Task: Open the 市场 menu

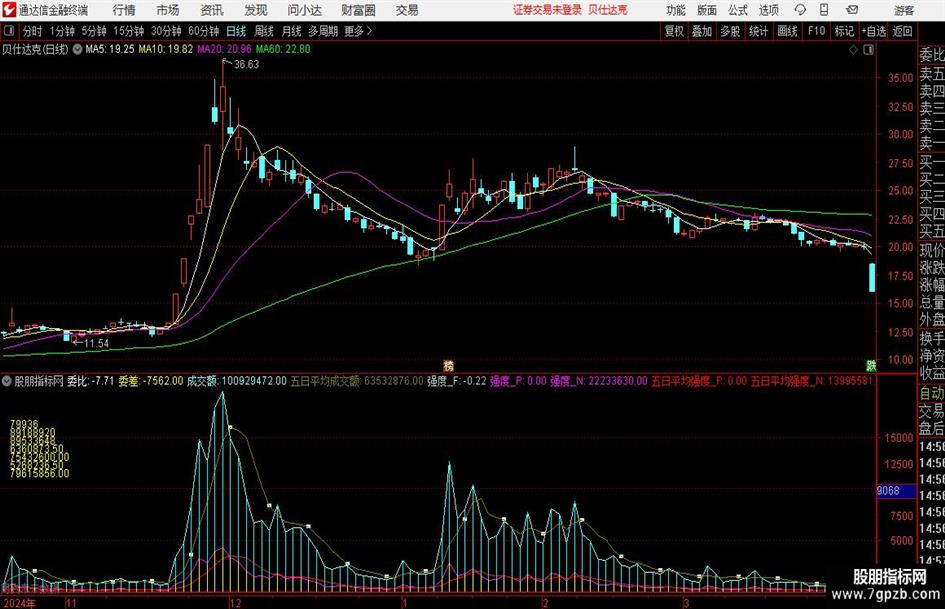Action: click(x=168, y=10)
